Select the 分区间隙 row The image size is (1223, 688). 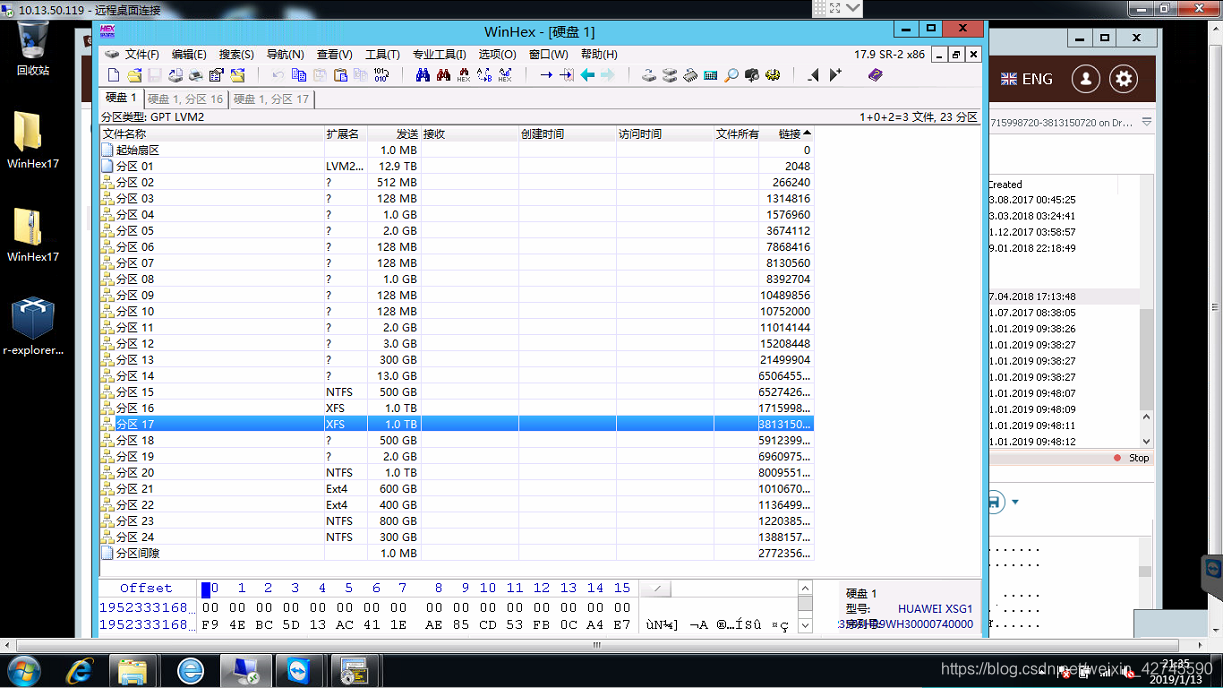[456, 553]
